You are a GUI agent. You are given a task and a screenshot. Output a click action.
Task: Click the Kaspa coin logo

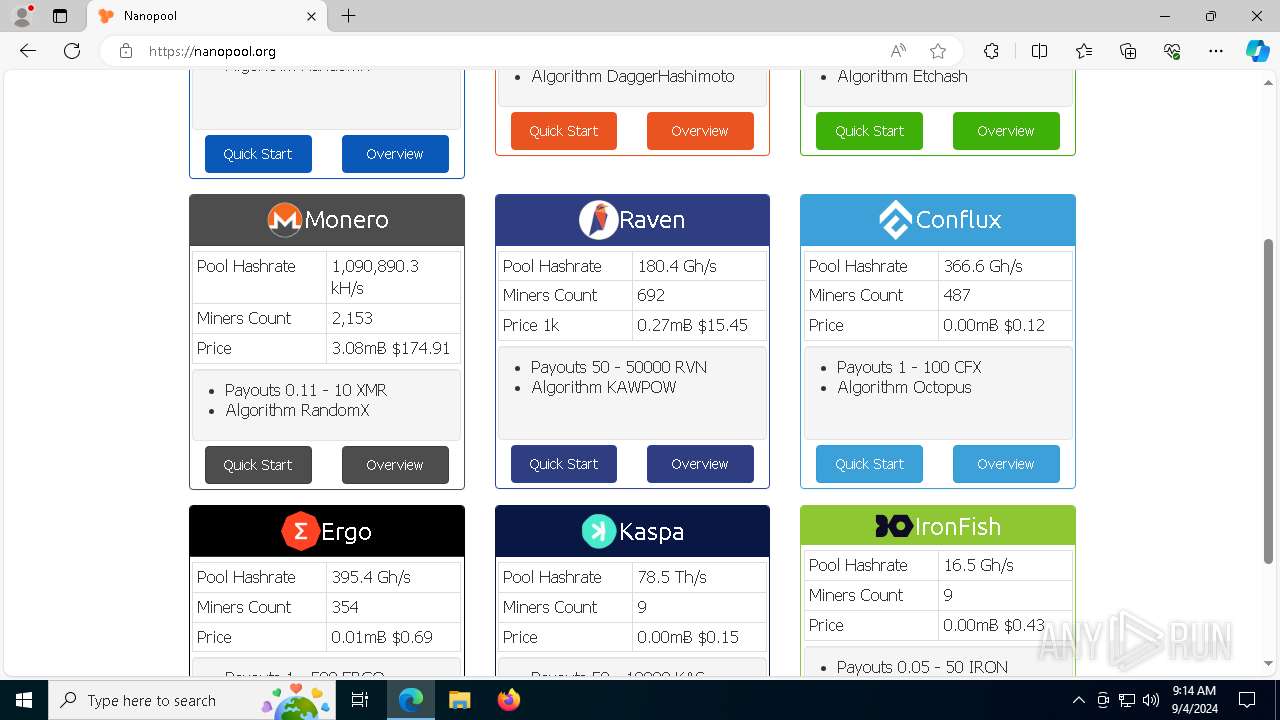point(599,531)
